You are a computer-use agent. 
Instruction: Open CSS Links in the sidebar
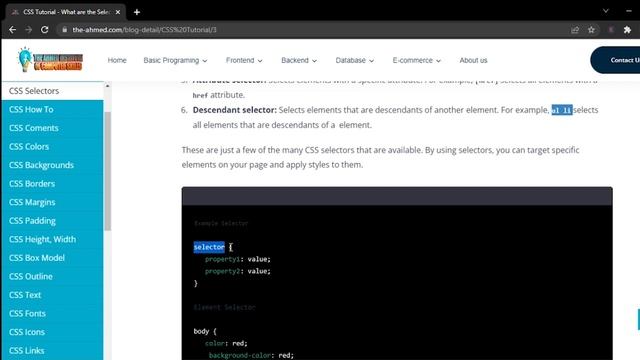coord(52,351)
